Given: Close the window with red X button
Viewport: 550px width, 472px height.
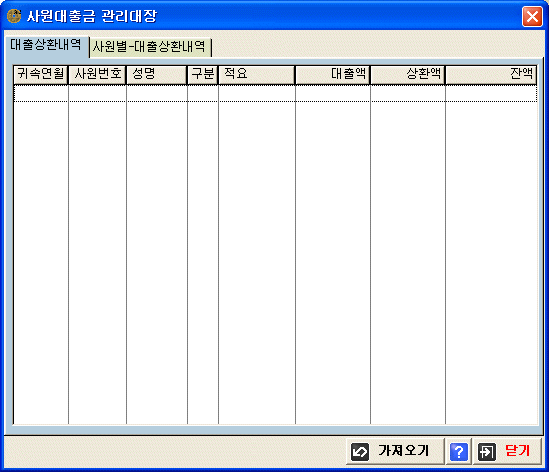Looking at the screenshot, I should coord(532,16).
